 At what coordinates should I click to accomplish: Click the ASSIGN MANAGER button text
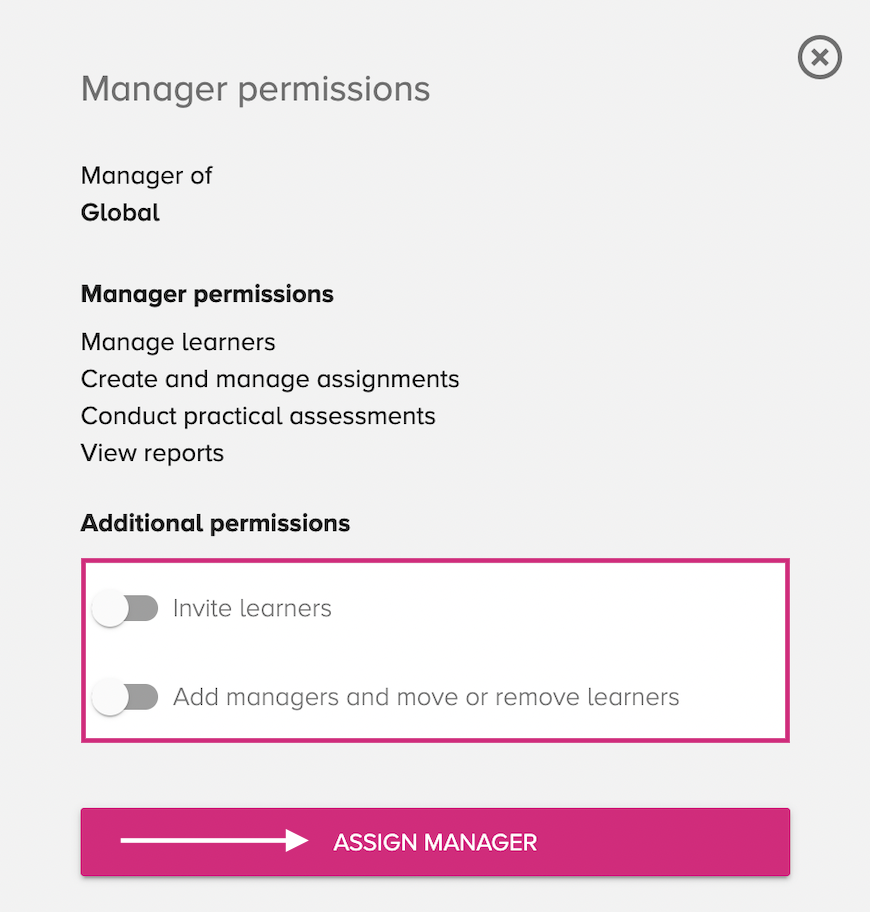[x=435, y=842]
